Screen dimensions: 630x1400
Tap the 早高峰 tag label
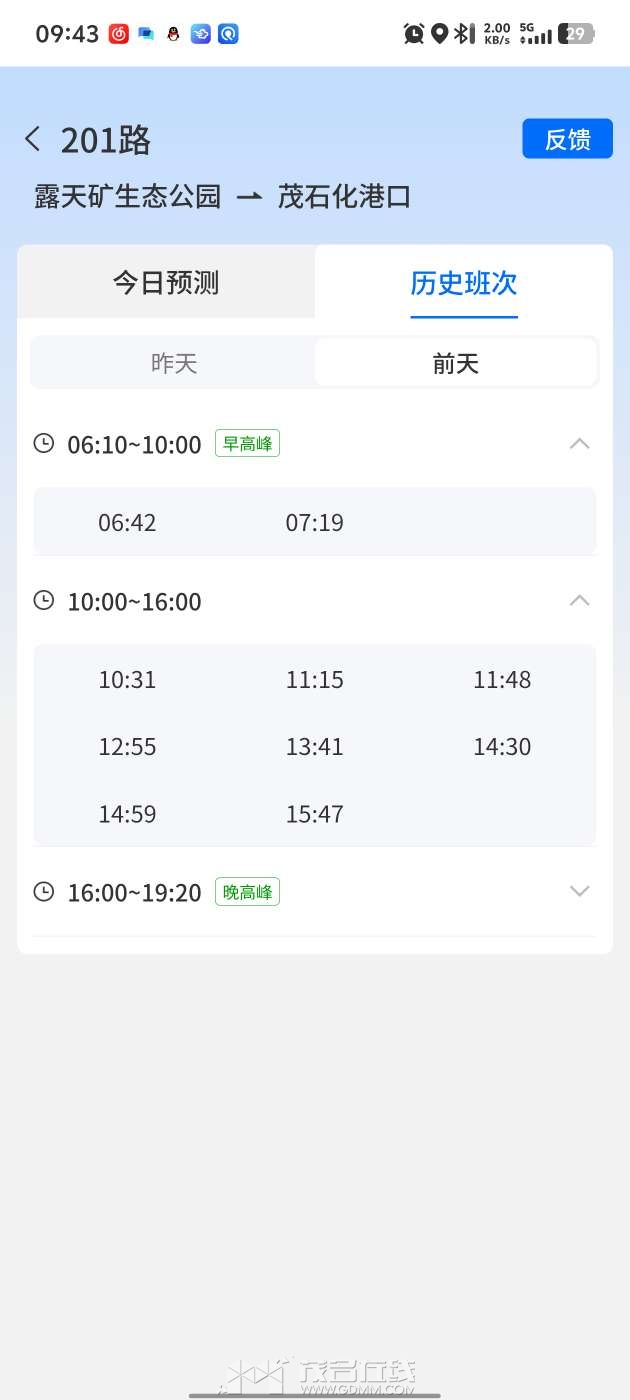click(247, 443)
